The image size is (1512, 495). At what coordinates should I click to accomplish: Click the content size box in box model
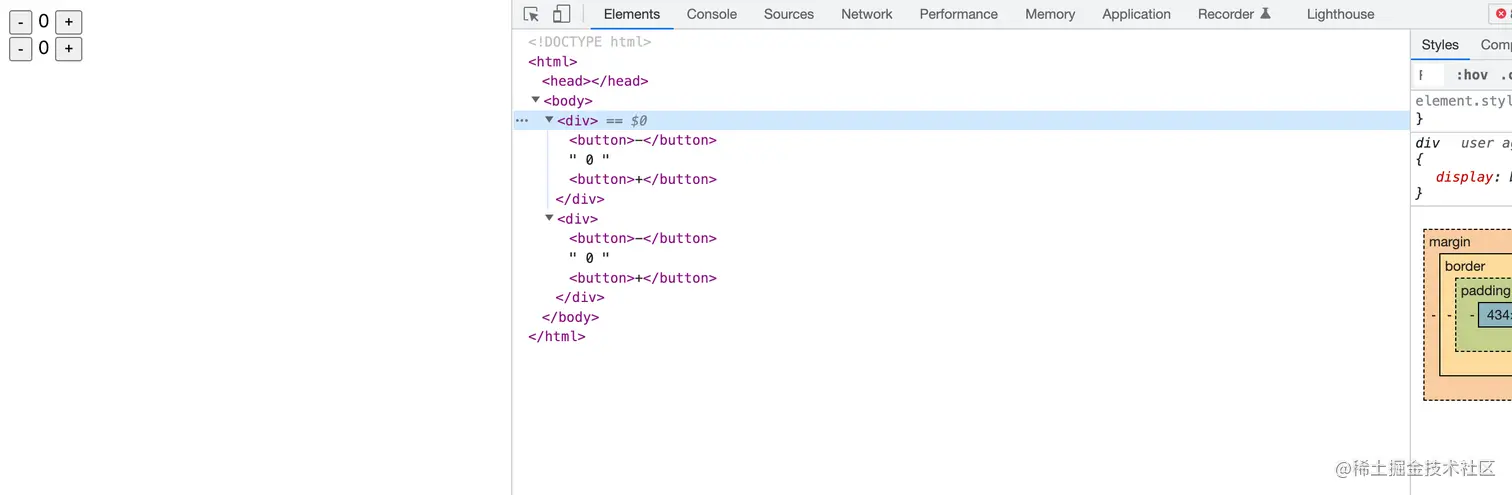[x=1495, y=315]
